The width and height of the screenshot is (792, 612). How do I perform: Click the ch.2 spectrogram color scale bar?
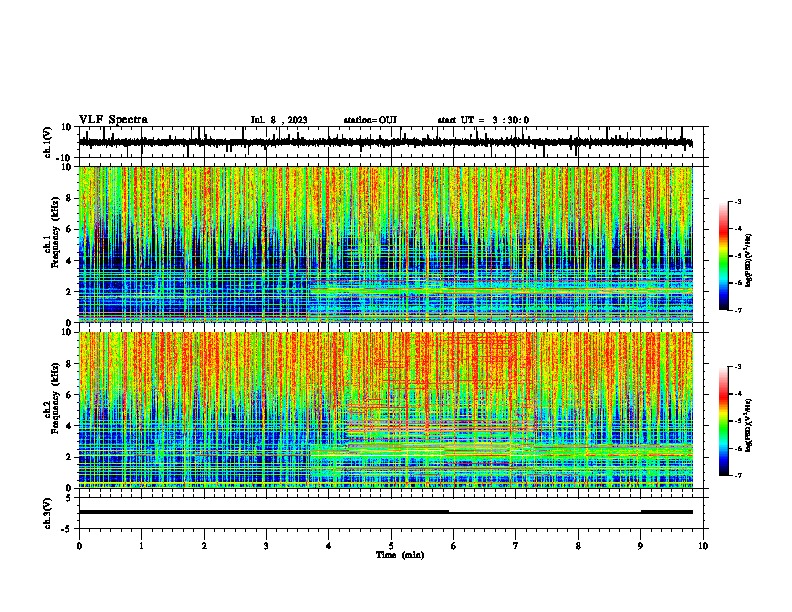click(x=724, y=421)
